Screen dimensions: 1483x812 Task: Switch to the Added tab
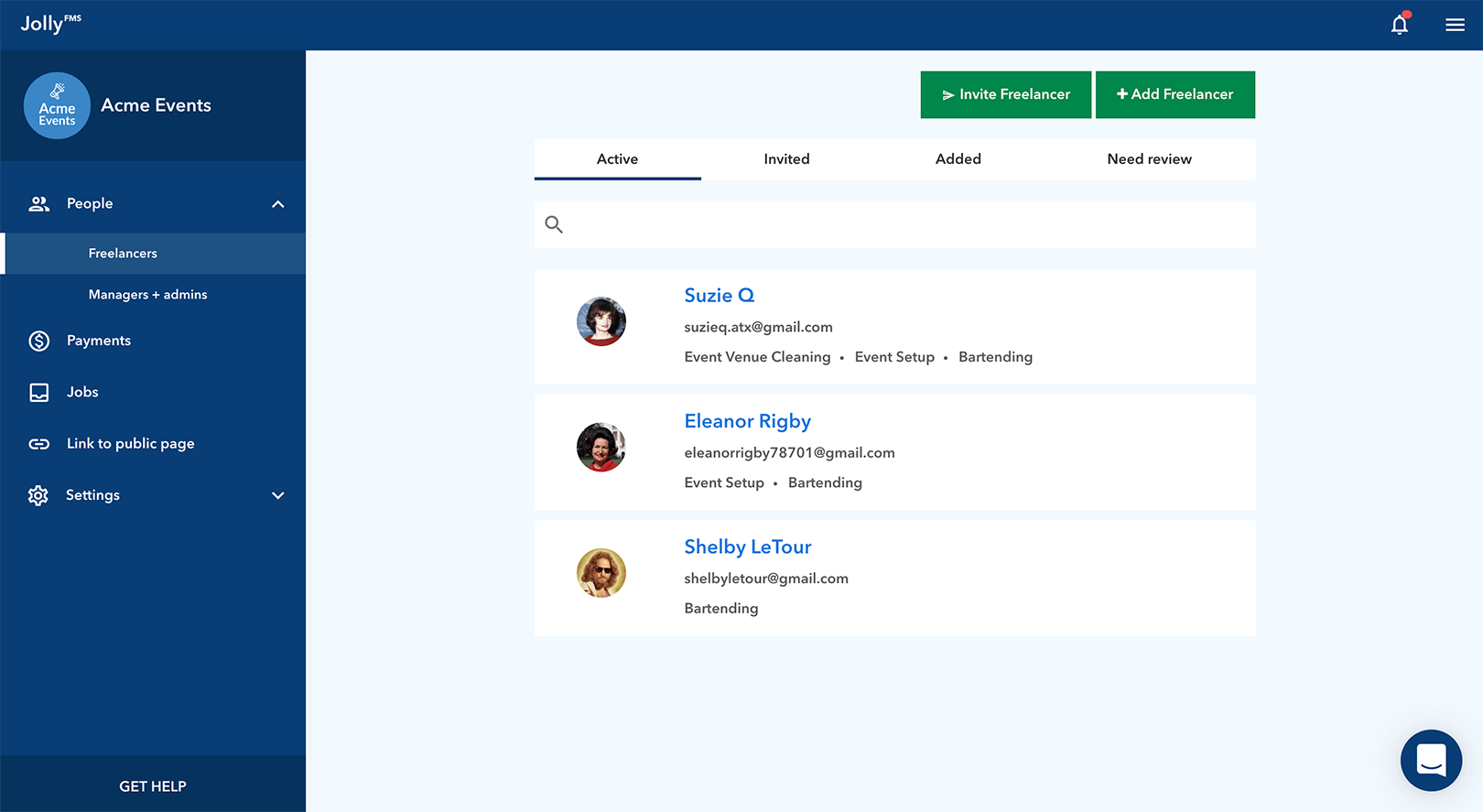pos(958,159)
